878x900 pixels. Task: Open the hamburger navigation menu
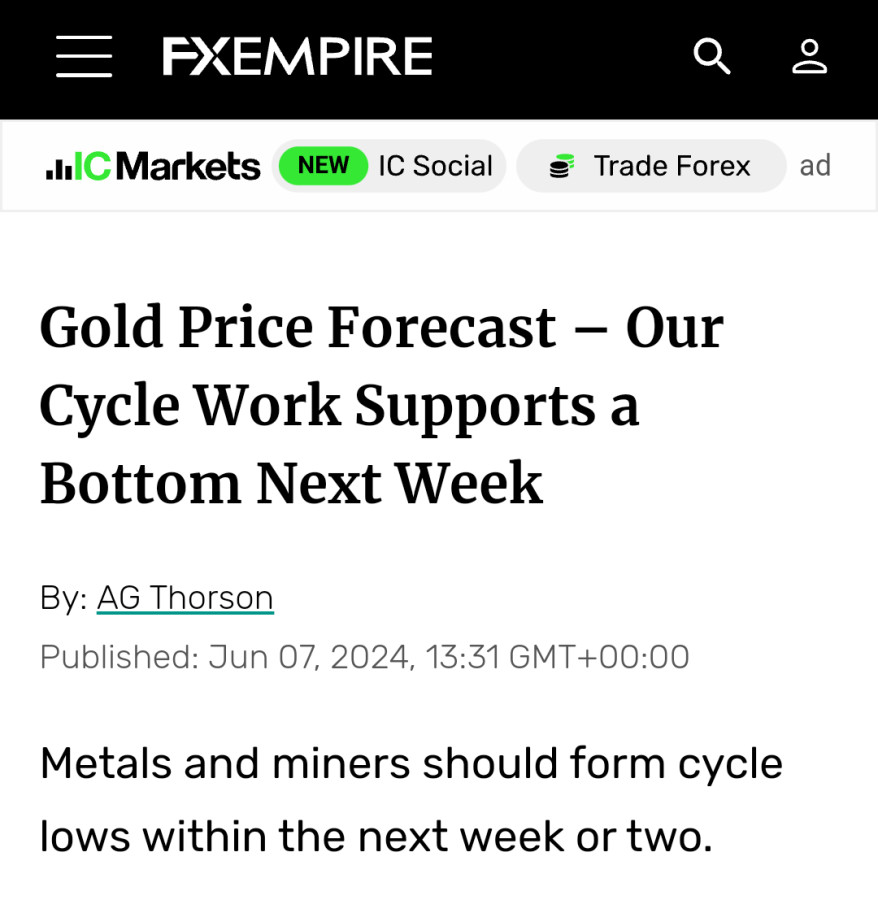[x=84, y=56]
